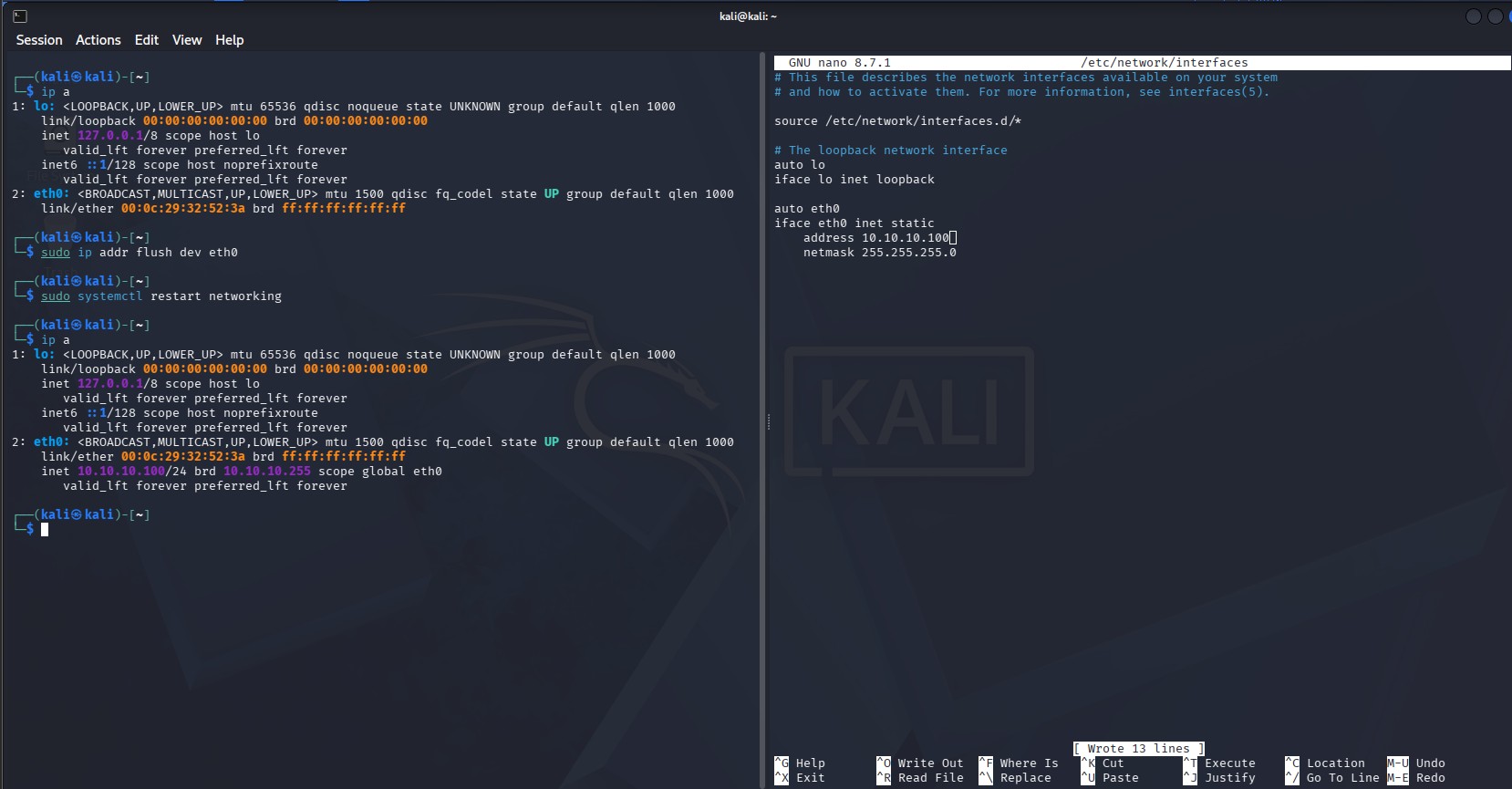Click the ^X Exit shortcut in nano
The width and height of the screenshot is (1512, 789).
tap(800, 778)
